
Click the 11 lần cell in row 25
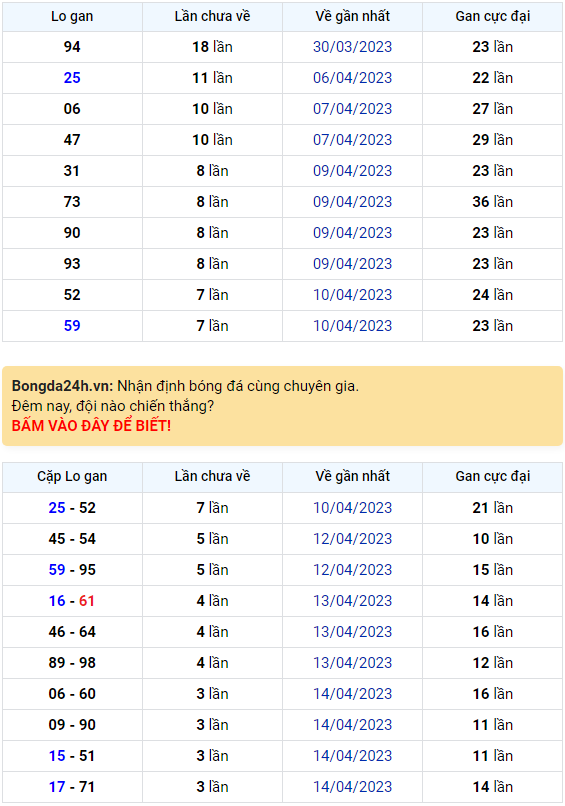(x=212, y=78)
